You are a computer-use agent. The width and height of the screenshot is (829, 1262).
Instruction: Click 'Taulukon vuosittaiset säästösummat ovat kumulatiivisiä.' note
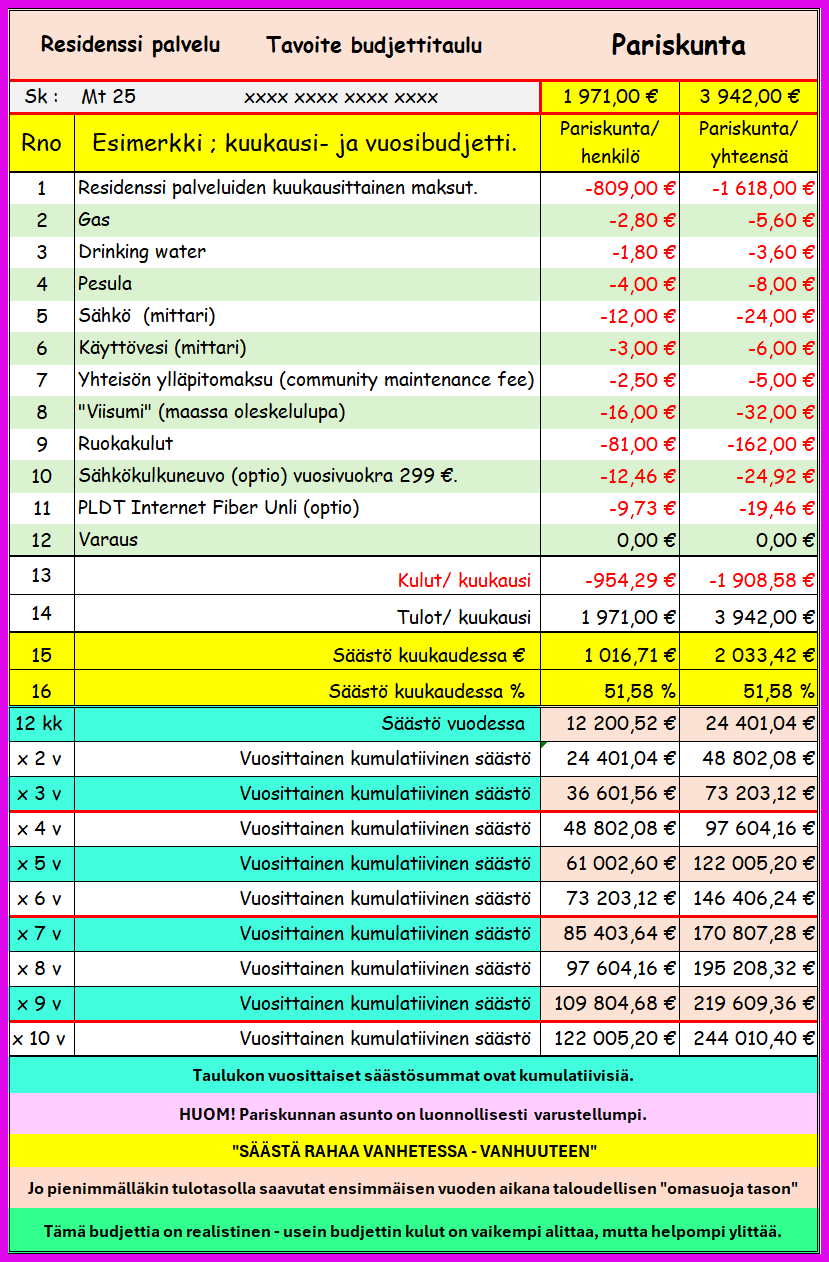tap(413, 1076)
